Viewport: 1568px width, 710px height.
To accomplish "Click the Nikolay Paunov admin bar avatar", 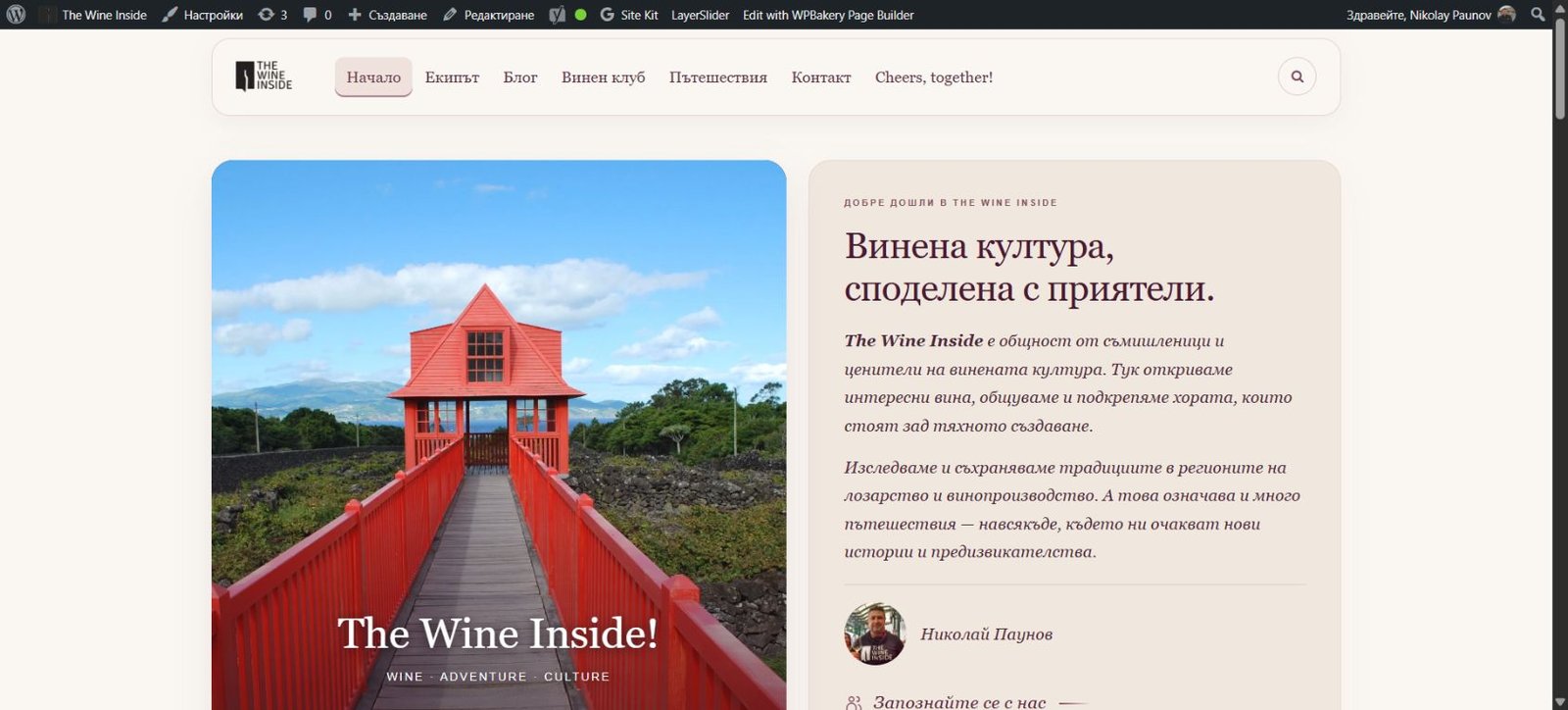I will click(1507, 15).
